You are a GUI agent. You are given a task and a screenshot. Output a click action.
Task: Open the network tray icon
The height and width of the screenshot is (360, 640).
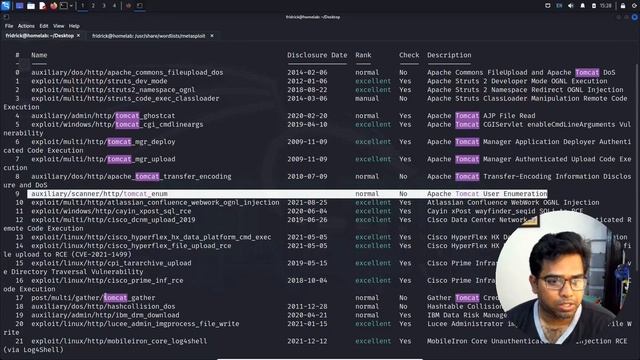(548, 6)
